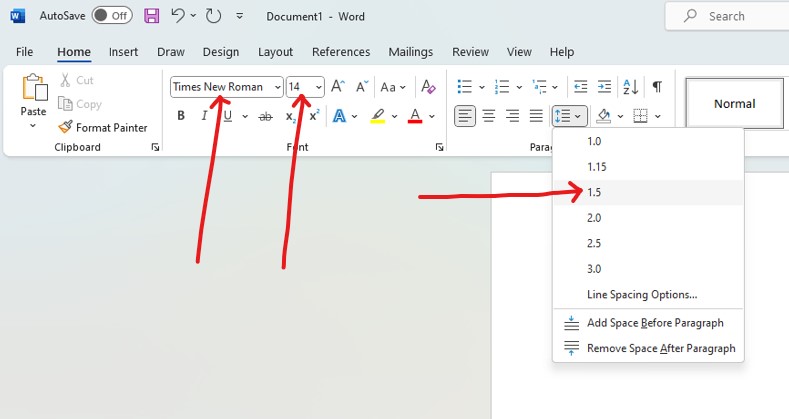Toggle the AutoSave switch
The height and width of the screenshot is (419, 789).
click(111, 16)
